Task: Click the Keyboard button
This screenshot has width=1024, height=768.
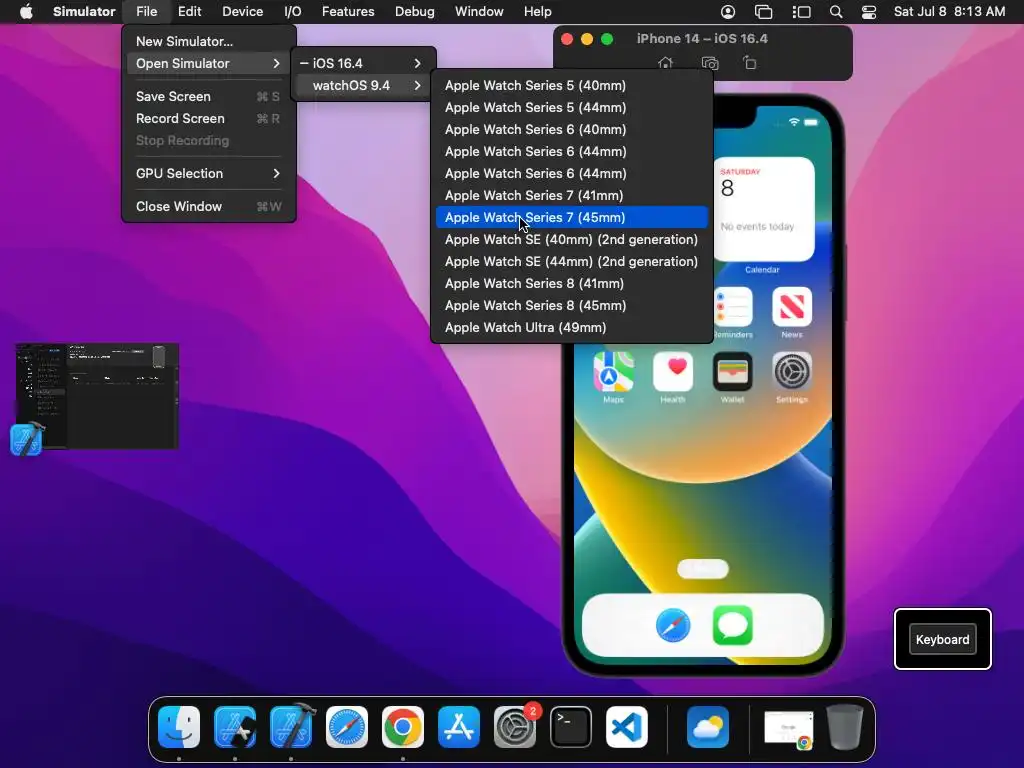Action: [x=942, y=639]
